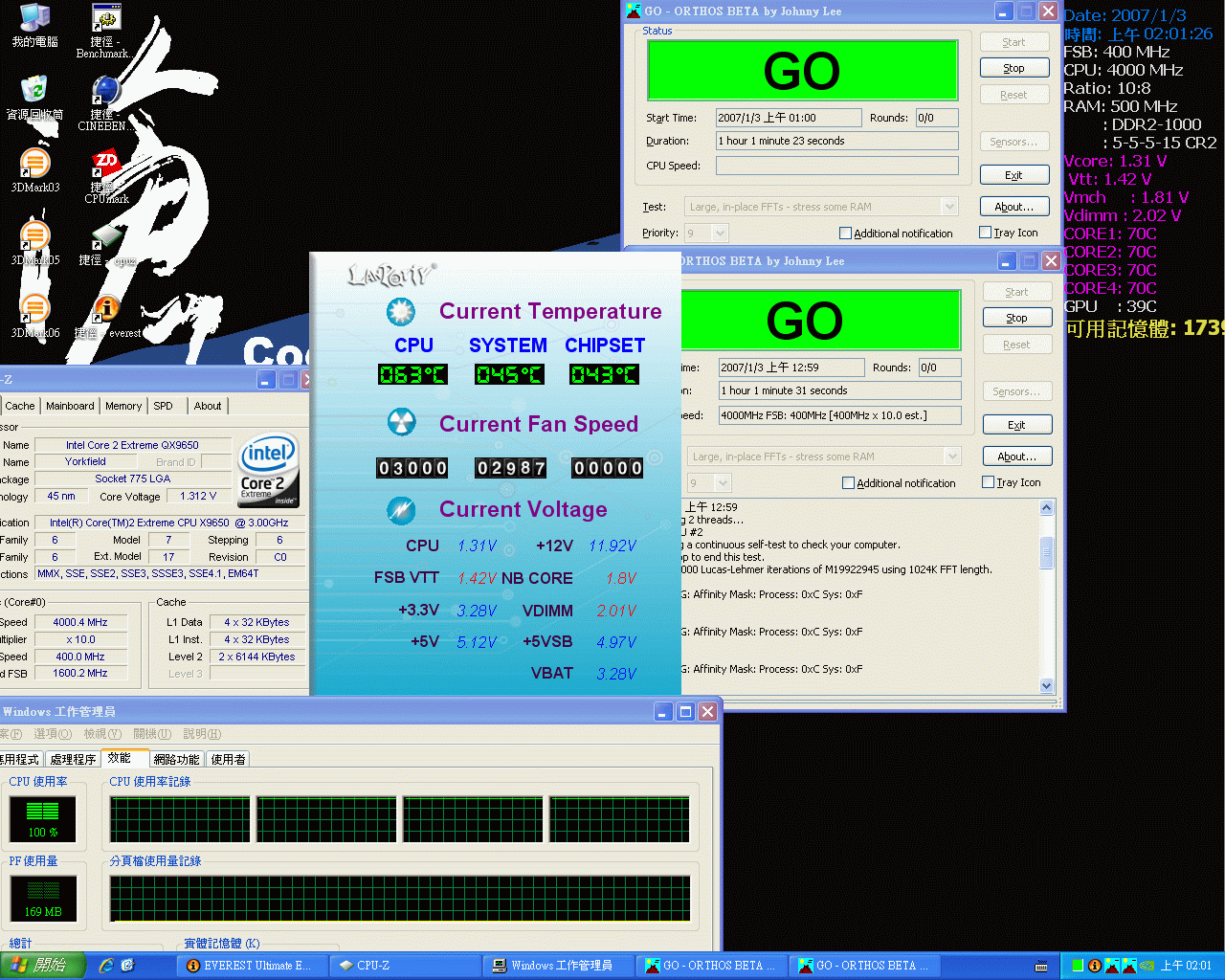Click the green square system tray icon

coord(1078,966)
